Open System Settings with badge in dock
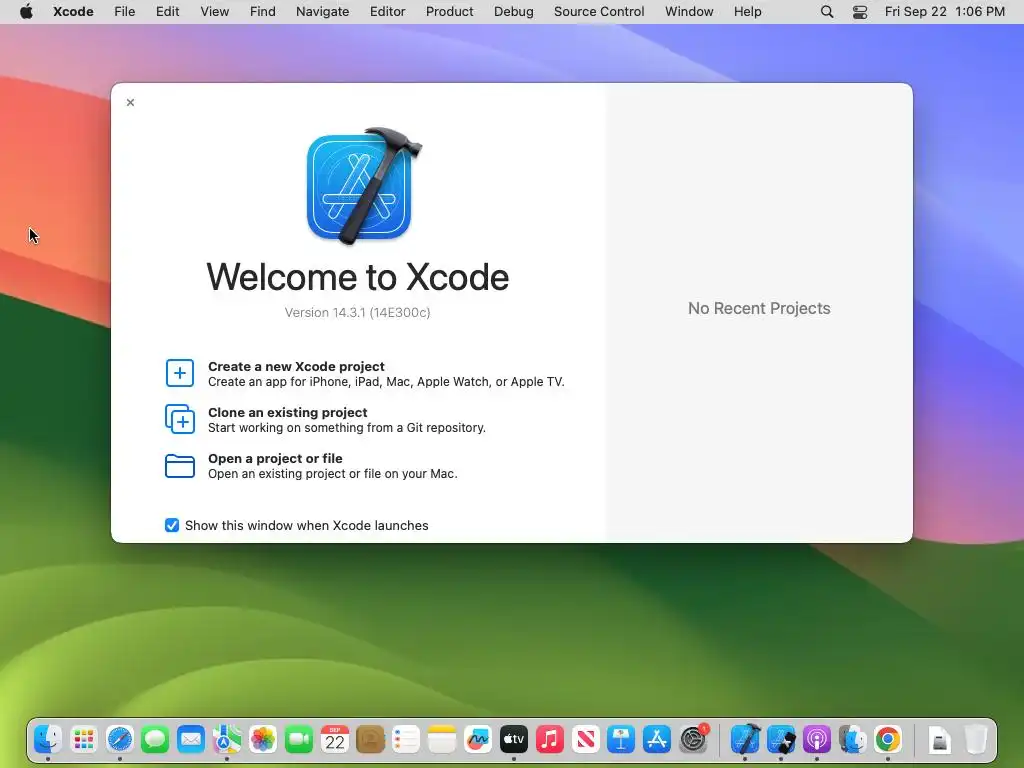1024x768 pixels. click(693, 739)
